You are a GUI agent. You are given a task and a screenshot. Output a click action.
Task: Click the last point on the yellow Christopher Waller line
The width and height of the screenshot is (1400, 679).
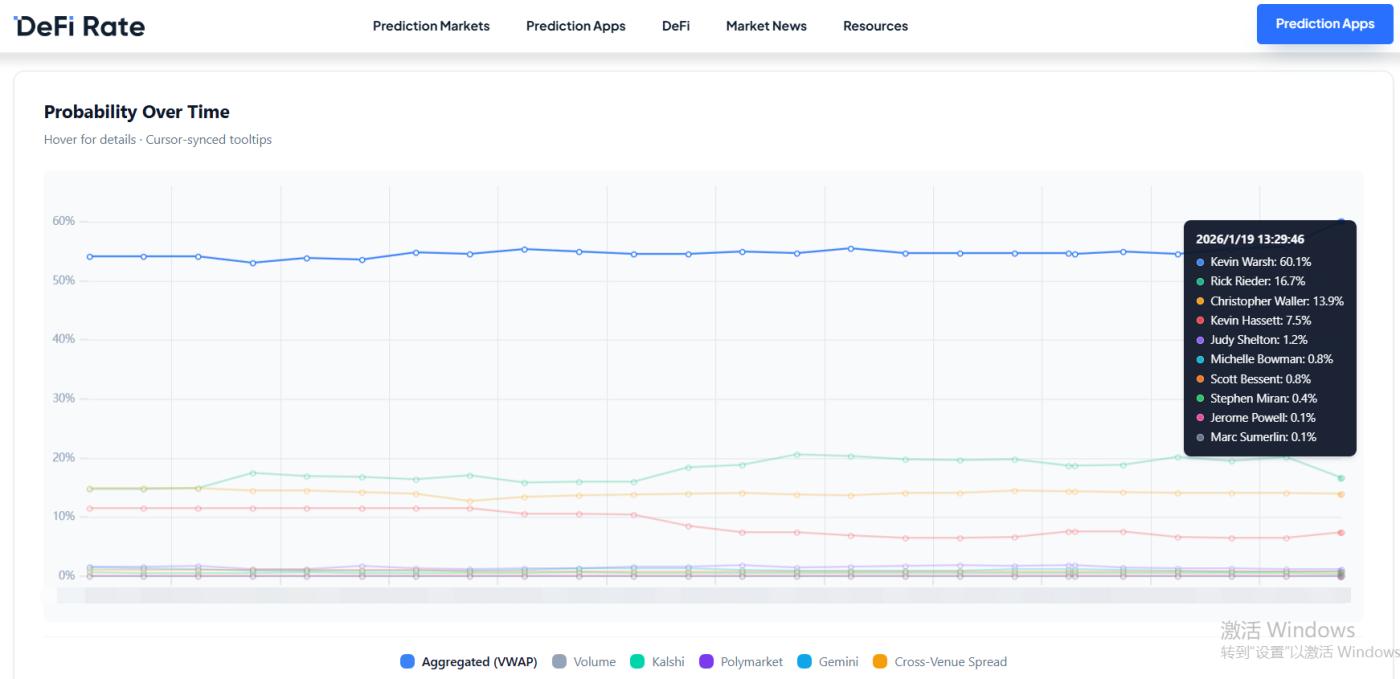click(1341, 494)
